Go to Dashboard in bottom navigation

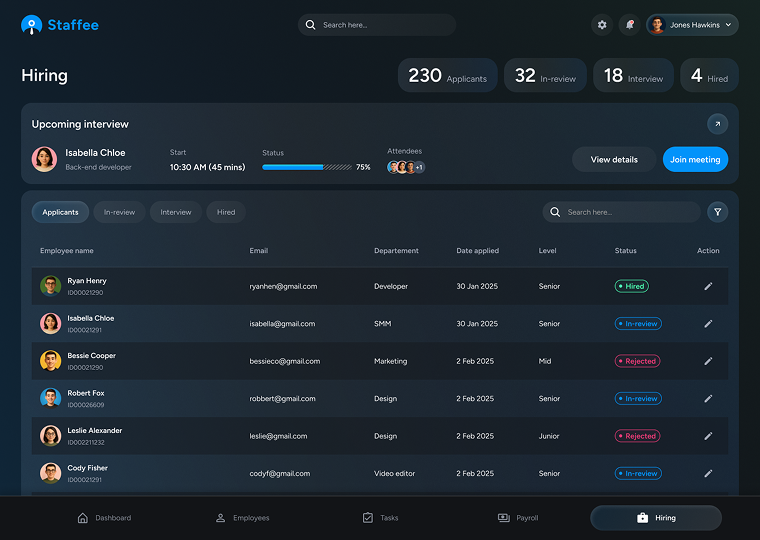pos(104,518)
